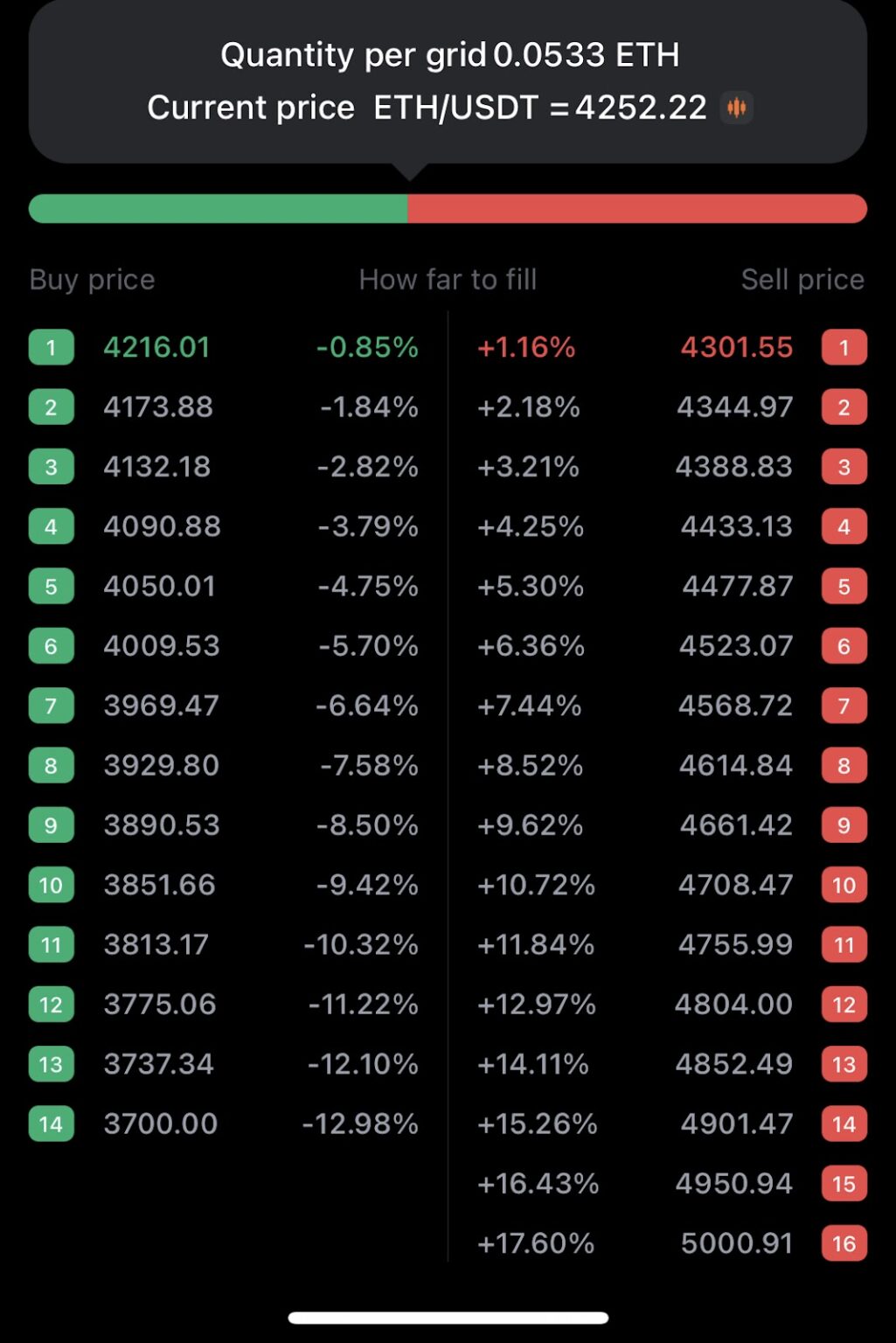Select red badge 10 in the sell column
Viewport: 896px width, 1343px height.
tap(844, 885)
